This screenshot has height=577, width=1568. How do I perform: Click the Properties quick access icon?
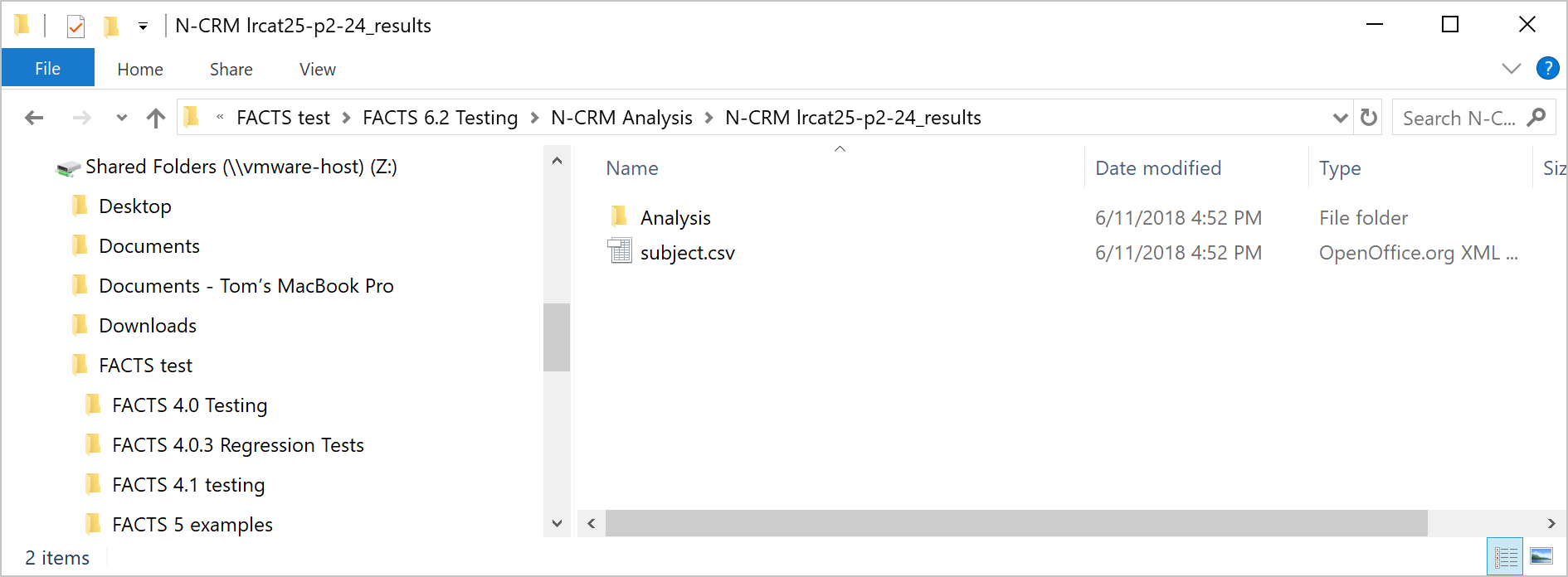pos(75,27)
